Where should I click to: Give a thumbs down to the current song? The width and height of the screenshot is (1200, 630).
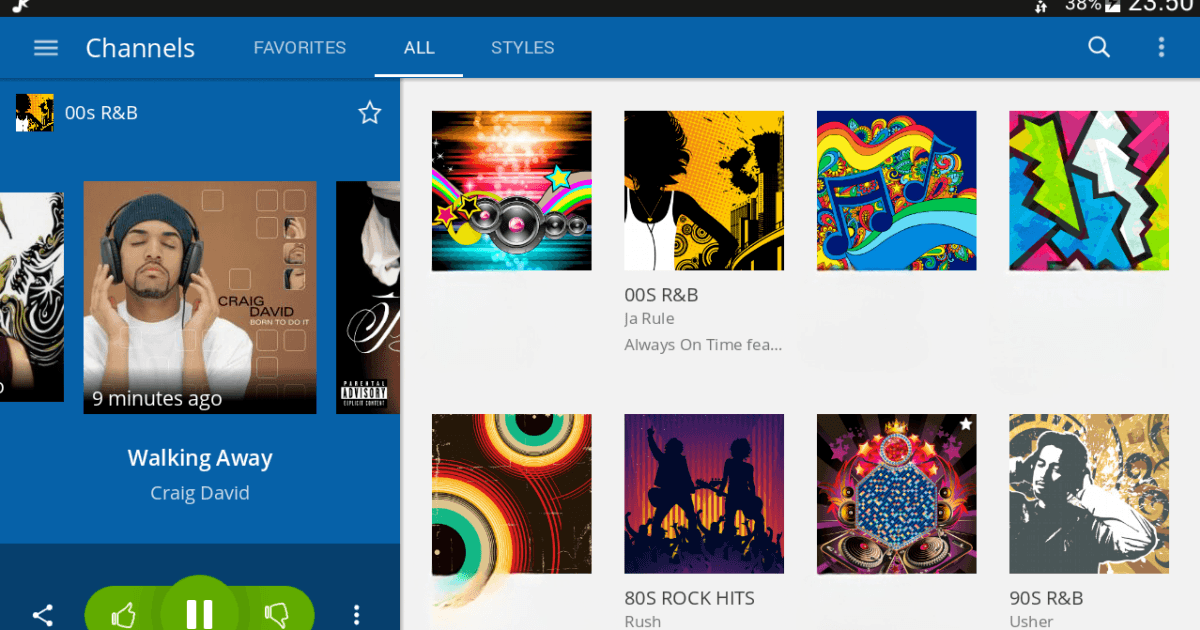click(276, 614)
